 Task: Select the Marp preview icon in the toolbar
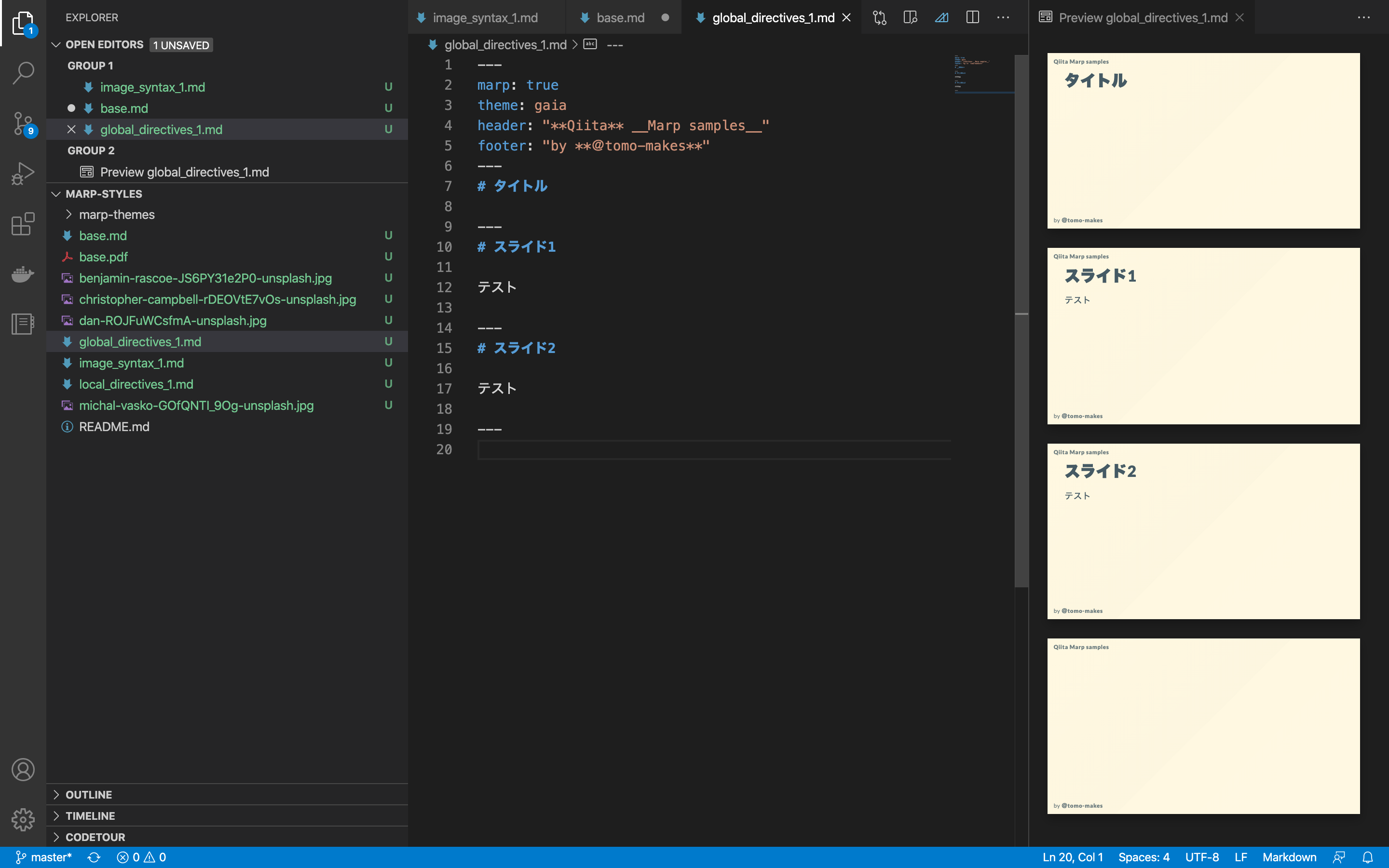(941, 17)
